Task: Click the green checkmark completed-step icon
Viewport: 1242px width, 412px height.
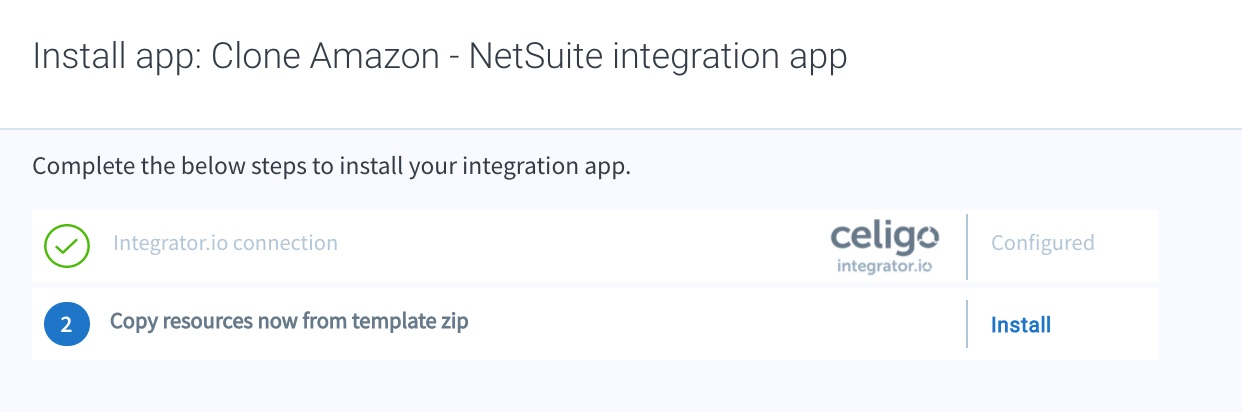Action: click(67, 244)
